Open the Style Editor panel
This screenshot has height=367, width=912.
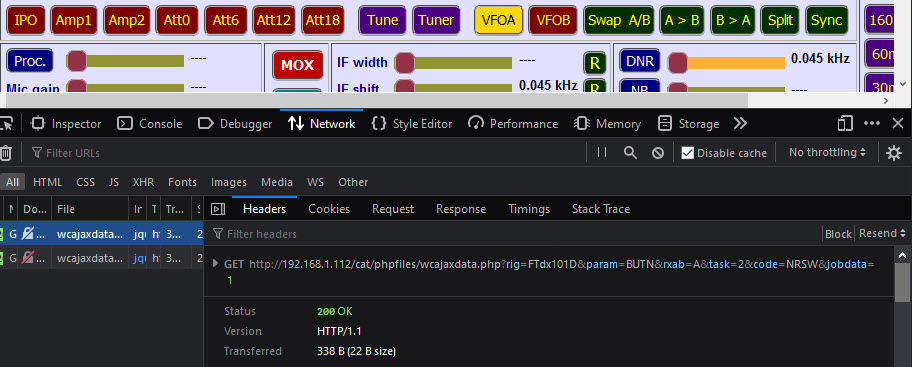point(412,124)
